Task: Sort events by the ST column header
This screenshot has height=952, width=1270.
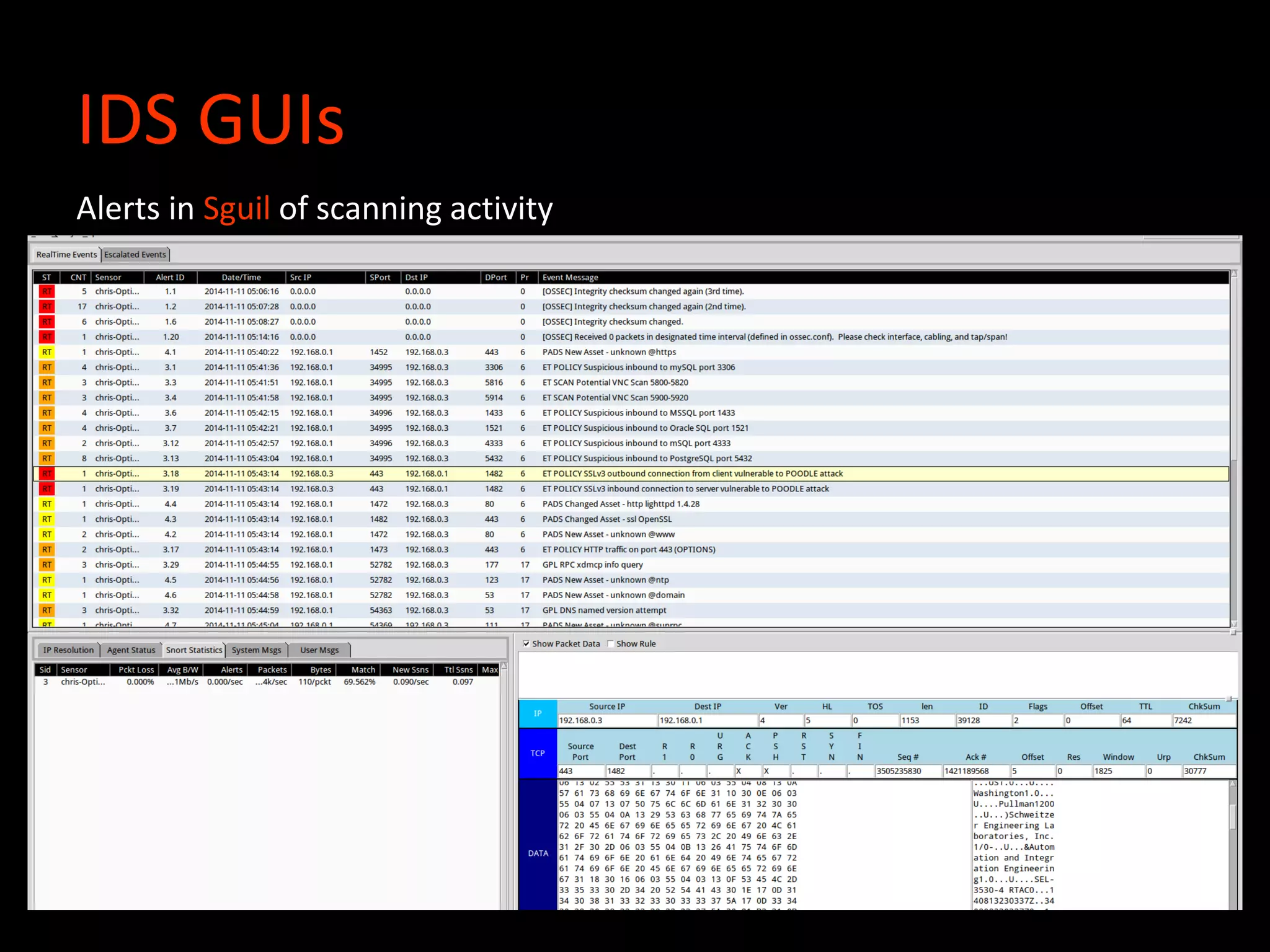Action: [x=47, y=277]
